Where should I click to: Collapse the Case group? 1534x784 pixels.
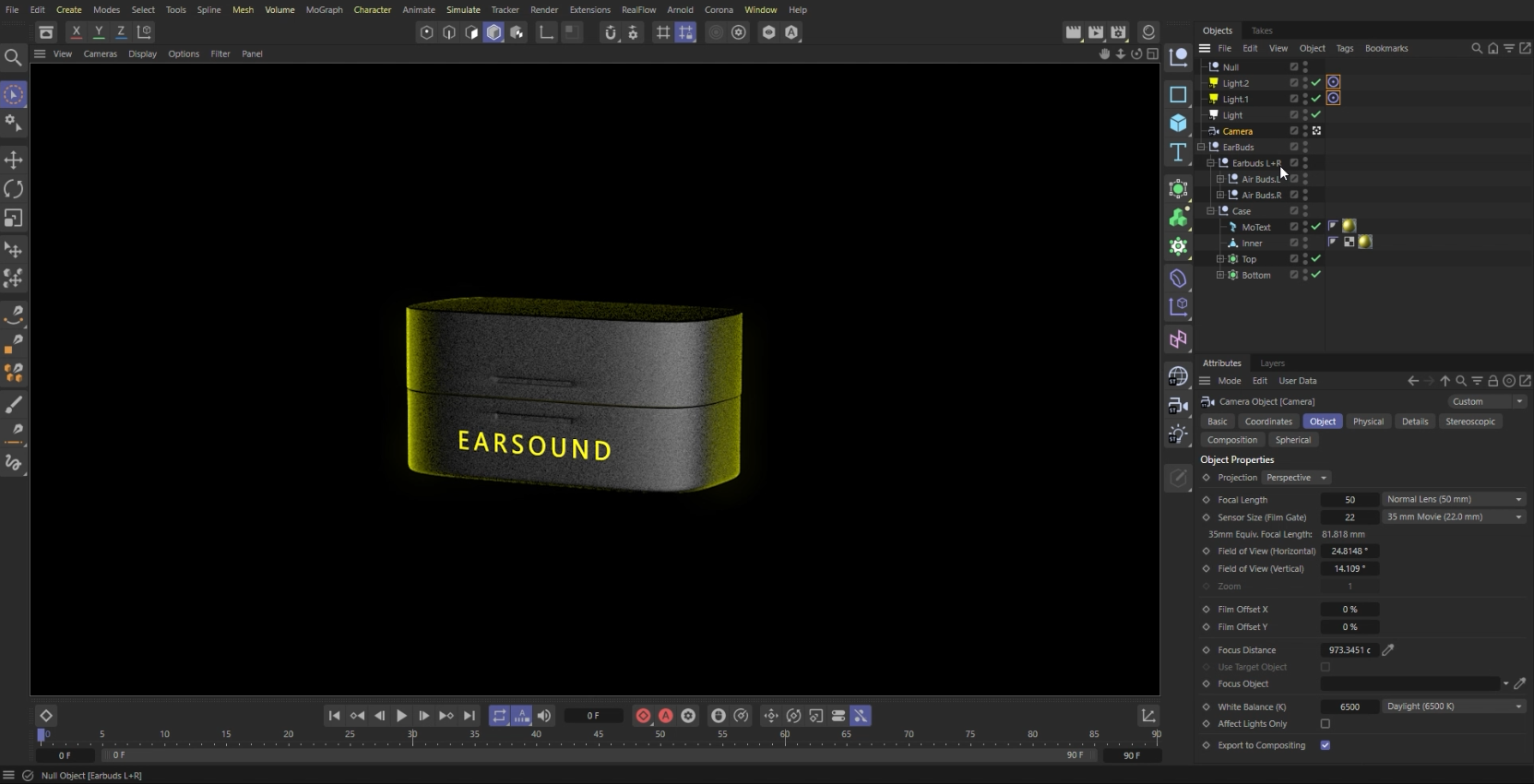point(1210,211)
